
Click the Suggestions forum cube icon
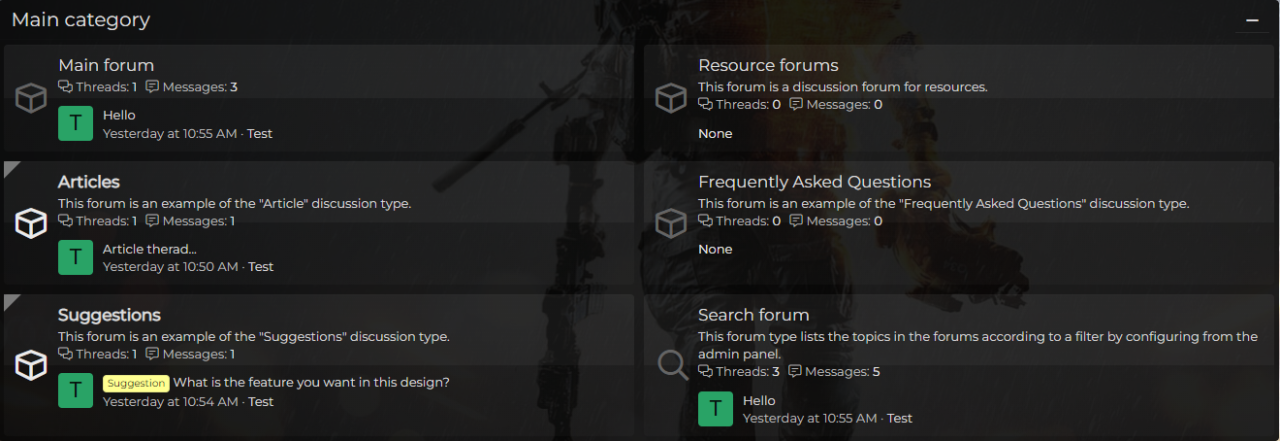(31, 365)
